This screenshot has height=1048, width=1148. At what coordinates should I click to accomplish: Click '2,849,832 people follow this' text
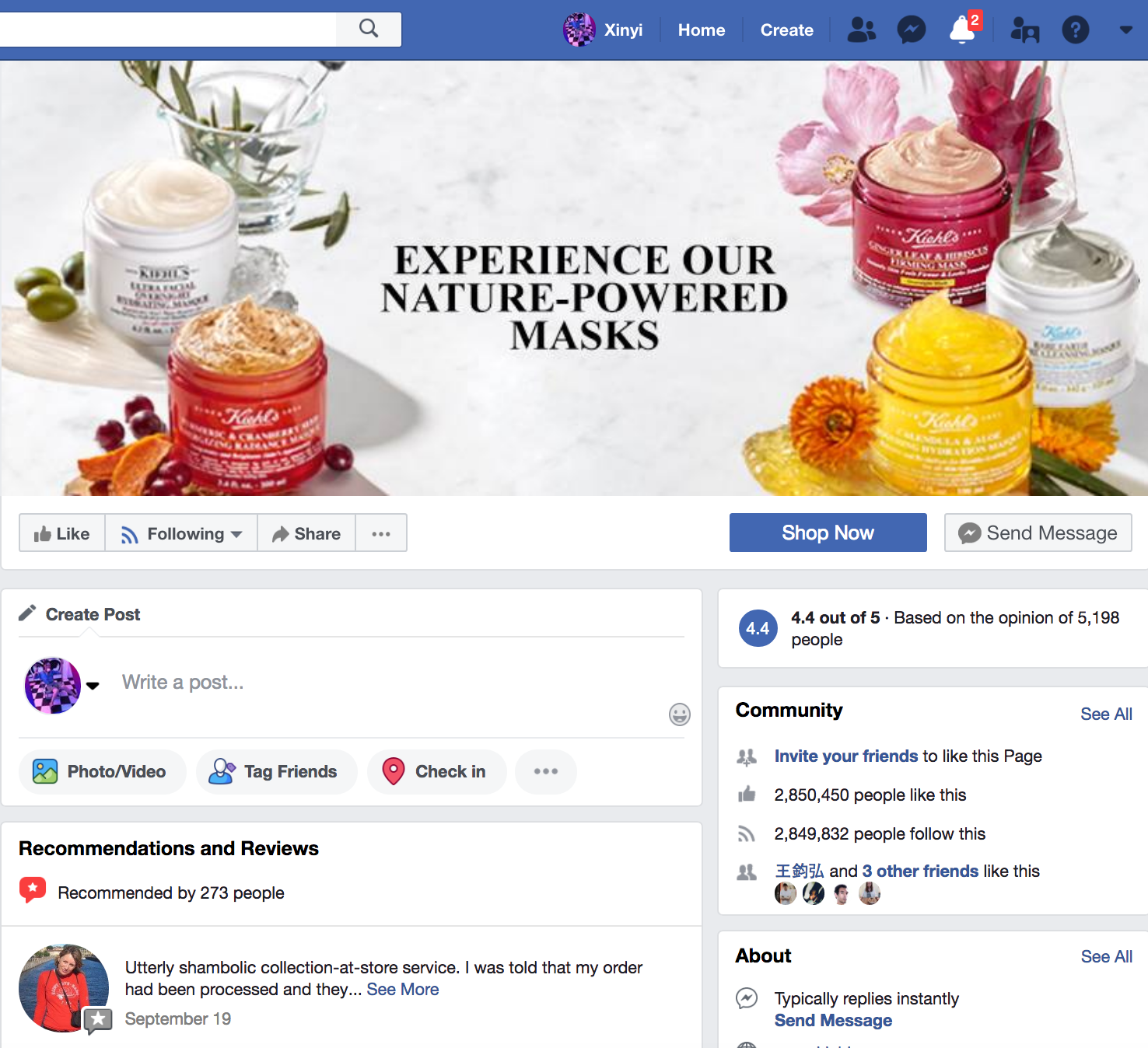[x=880, y=833]
